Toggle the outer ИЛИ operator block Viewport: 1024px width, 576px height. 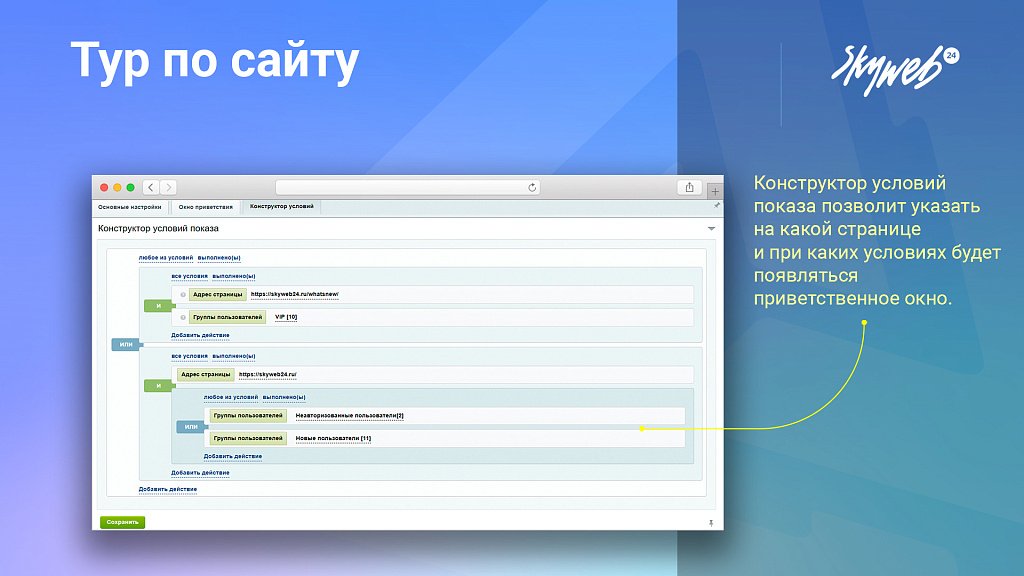(126, 344)
